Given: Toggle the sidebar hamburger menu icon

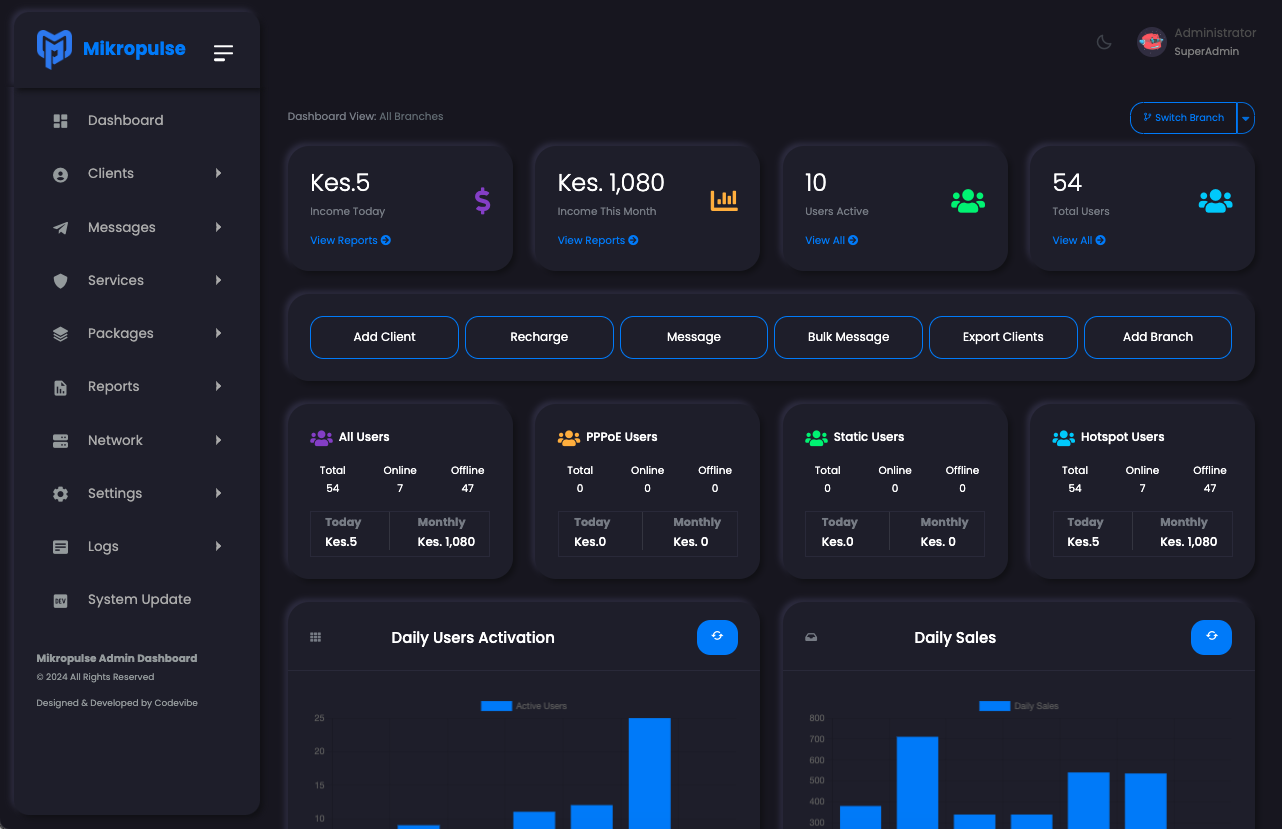Looking at the screenshot, I should (x=223, y=53).
